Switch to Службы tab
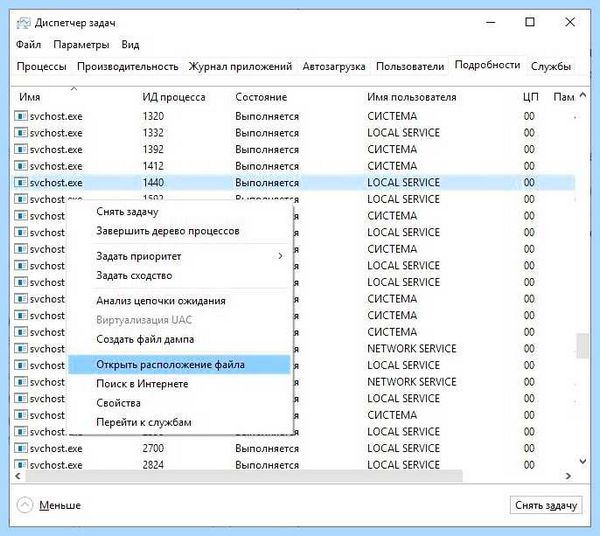Viewport: 600px width, 536px height. pyautogui.click(x=551, y=67)
